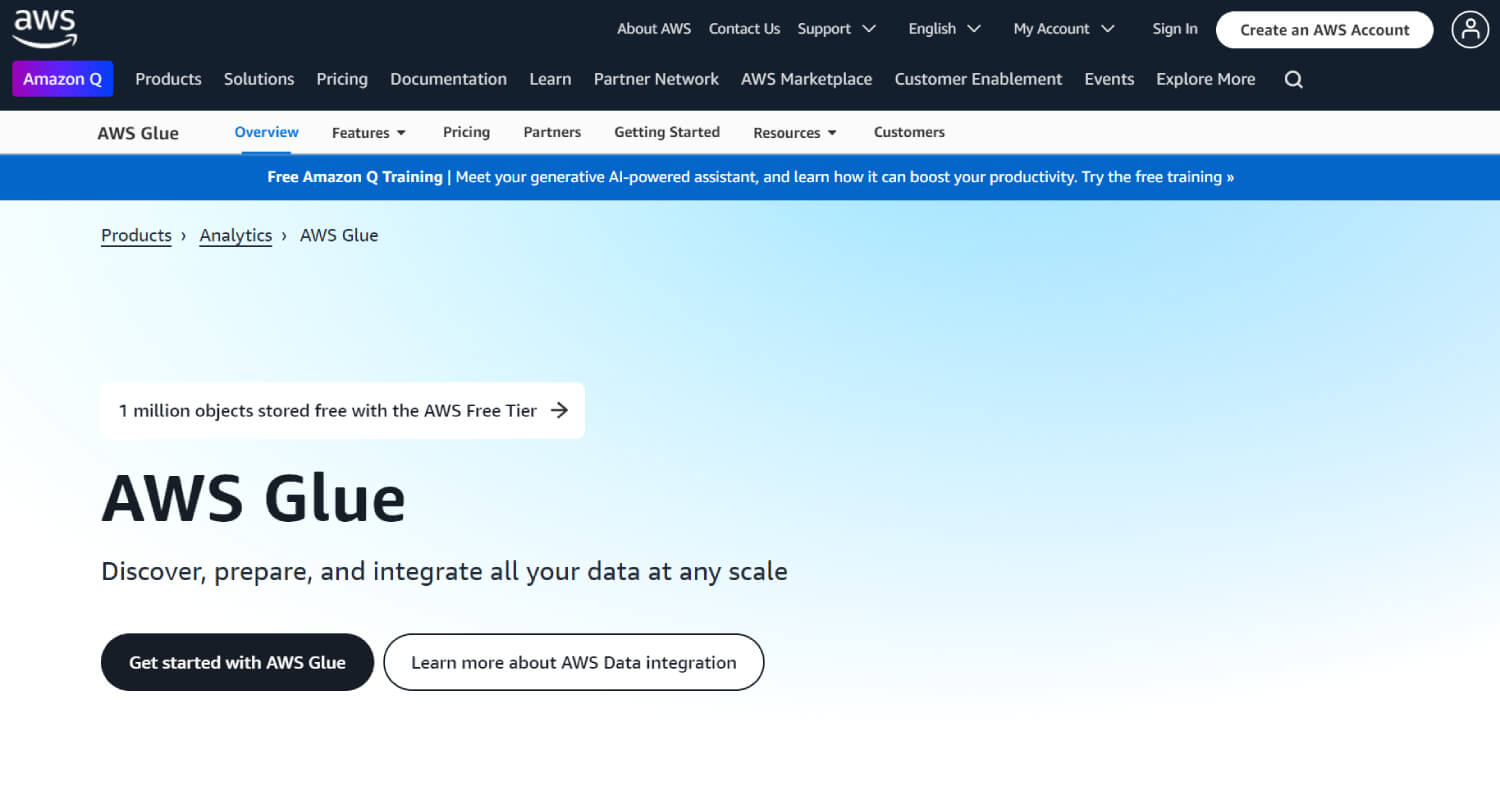This screenshot has height=800, width=1500.
Task: Click About AWS link
Action: (x=654, y=29)
